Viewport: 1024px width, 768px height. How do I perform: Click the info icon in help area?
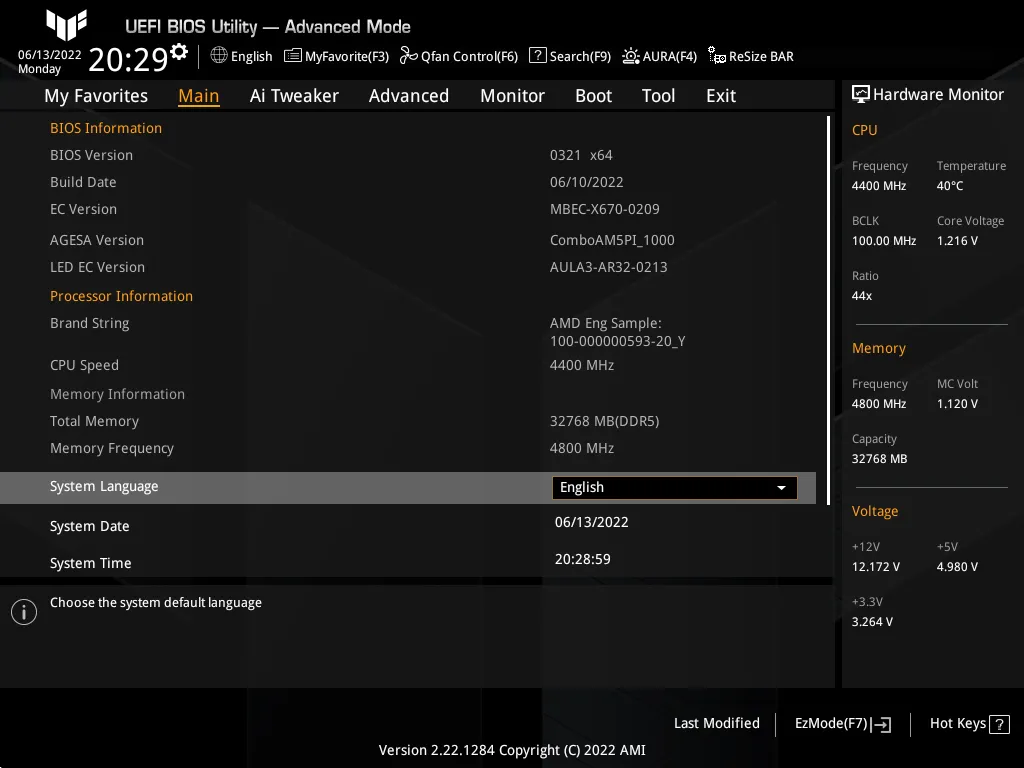[23, 611]
